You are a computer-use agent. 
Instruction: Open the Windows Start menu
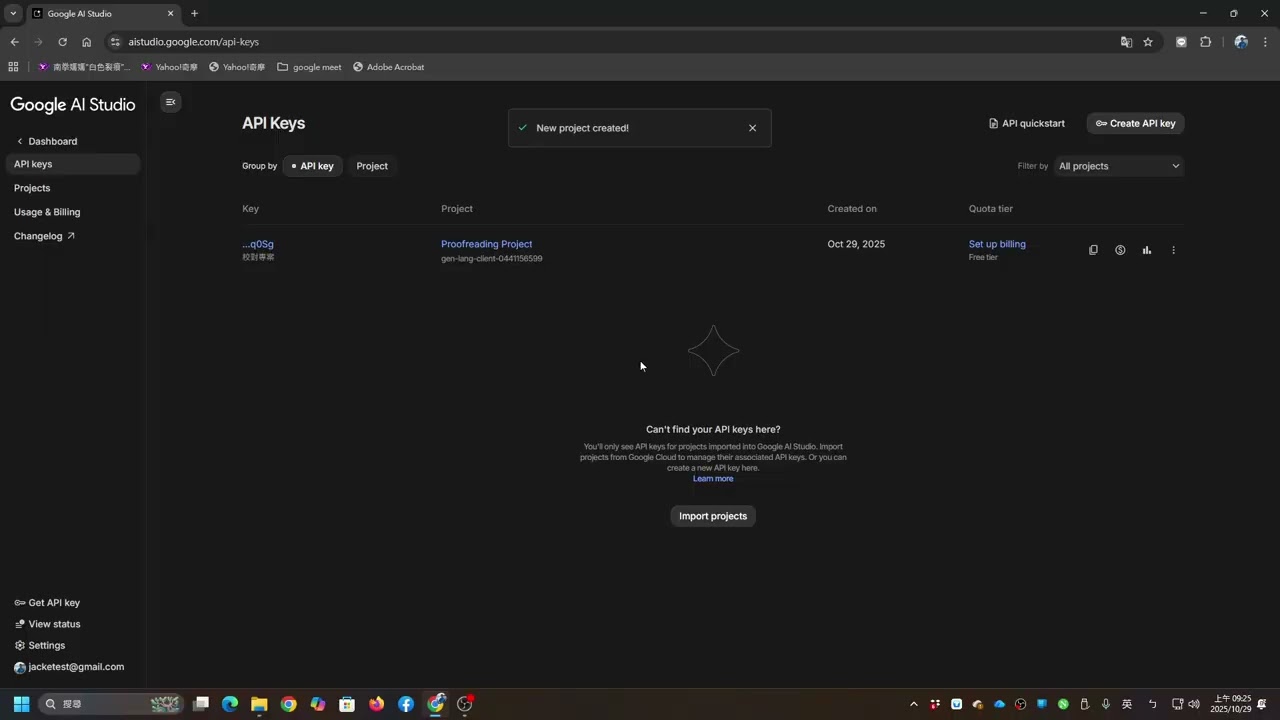click(21, 704)
